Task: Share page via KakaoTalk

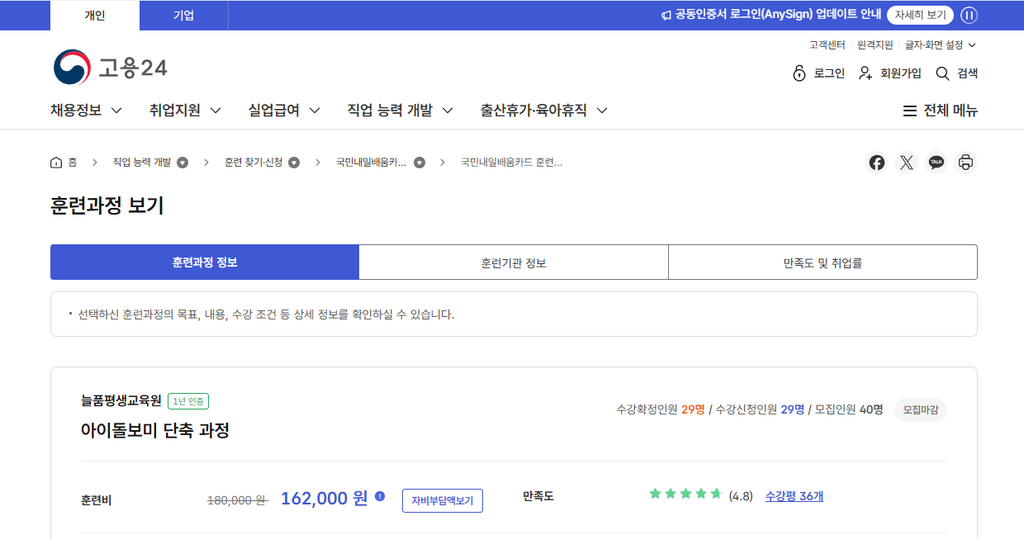Action: 936,163
